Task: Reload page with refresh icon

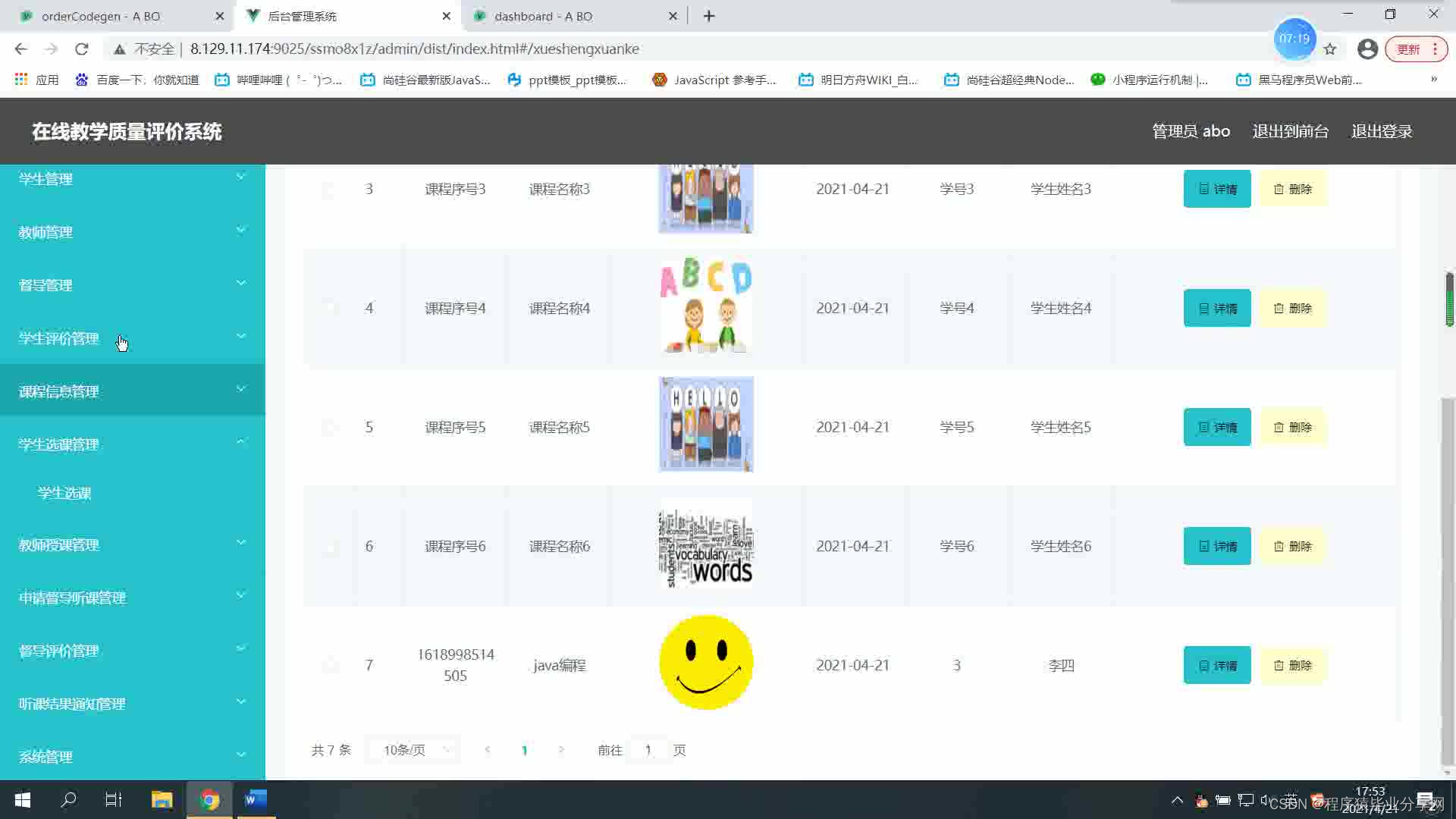Action: pos(82,49)
